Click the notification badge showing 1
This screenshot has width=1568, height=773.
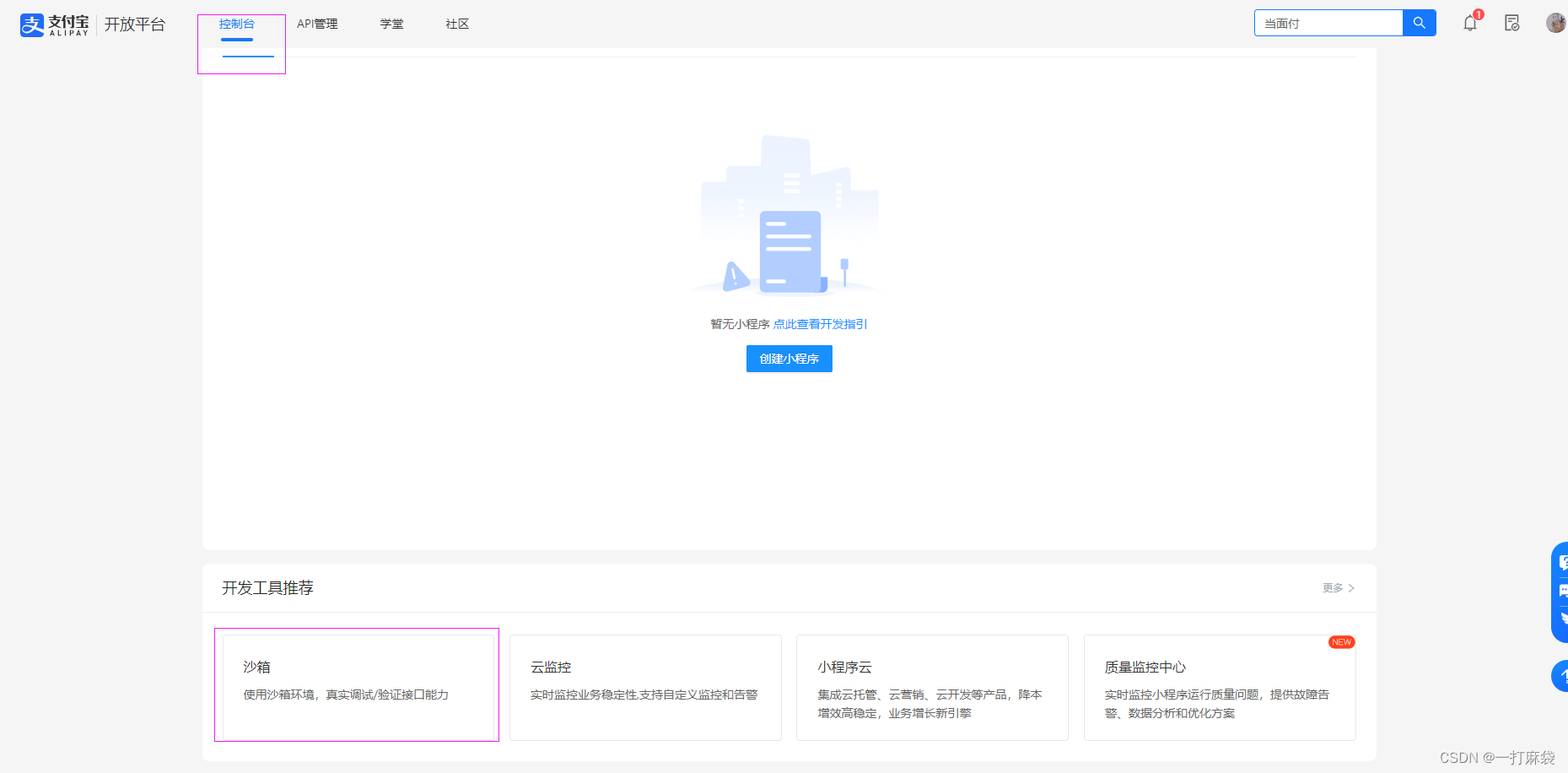[x=1478, y=14]
